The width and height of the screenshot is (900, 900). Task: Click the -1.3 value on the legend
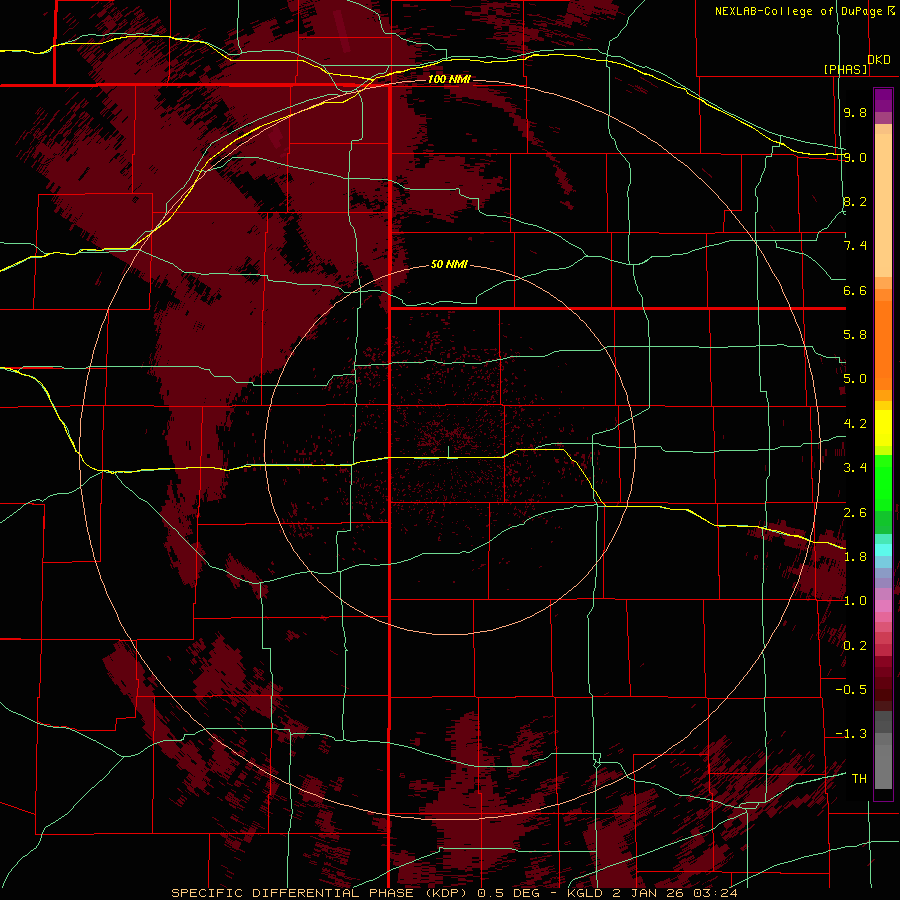point(851,734)
